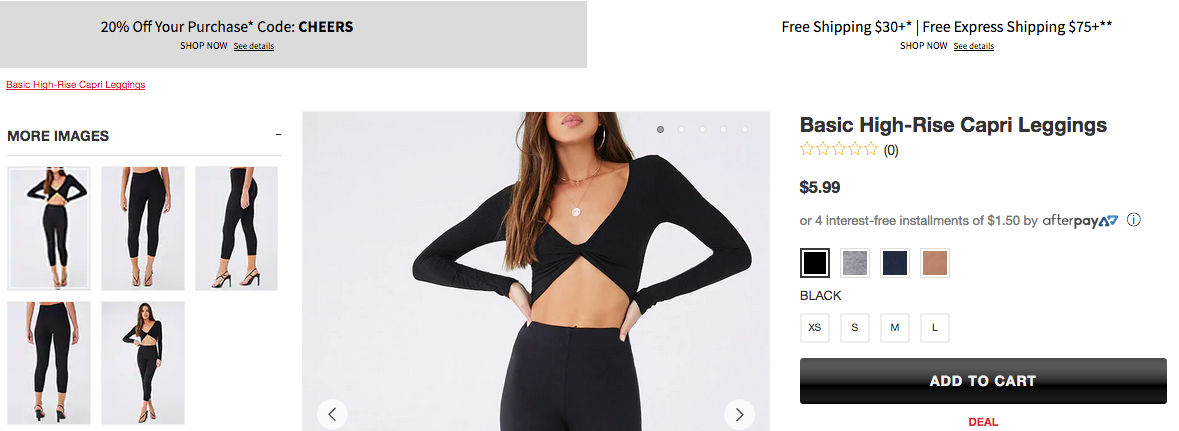Select the first carousel dot indicator
Viewport: 1179px width, 431px height.
660,129
